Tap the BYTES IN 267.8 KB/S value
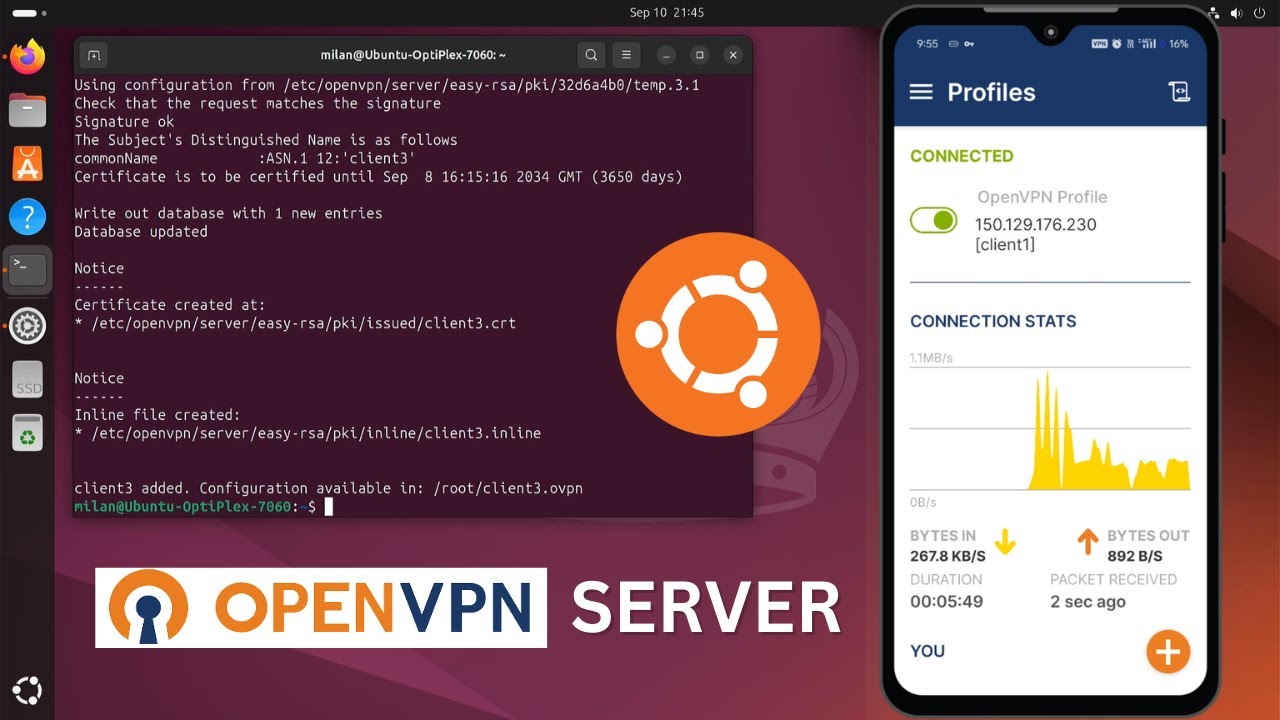This screenshot has width=1280, height=720. pos(947,555)
